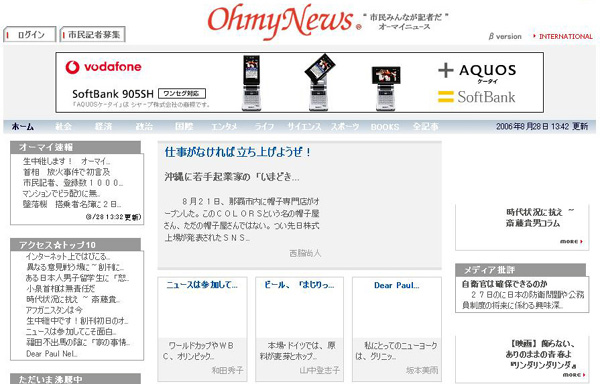
Task: Click the SoftBank logo in the ad
Action: tap(477, 97)
